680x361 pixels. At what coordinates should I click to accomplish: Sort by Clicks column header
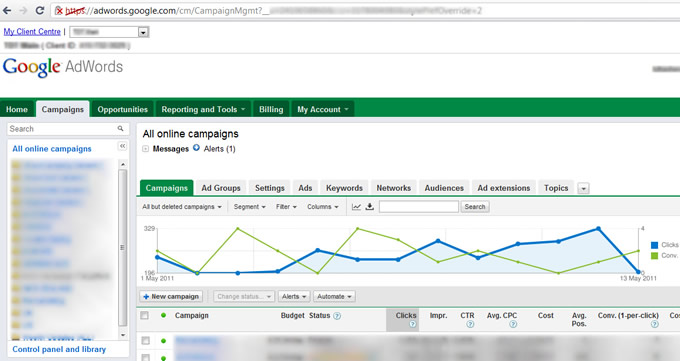(406, 315)
